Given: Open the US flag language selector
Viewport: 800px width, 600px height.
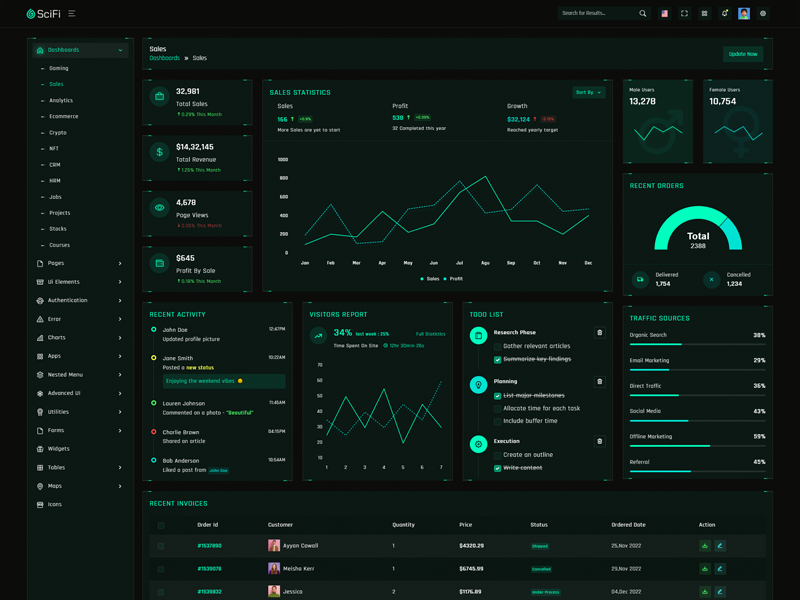Looking at the screenshot, I should point(664,14).
